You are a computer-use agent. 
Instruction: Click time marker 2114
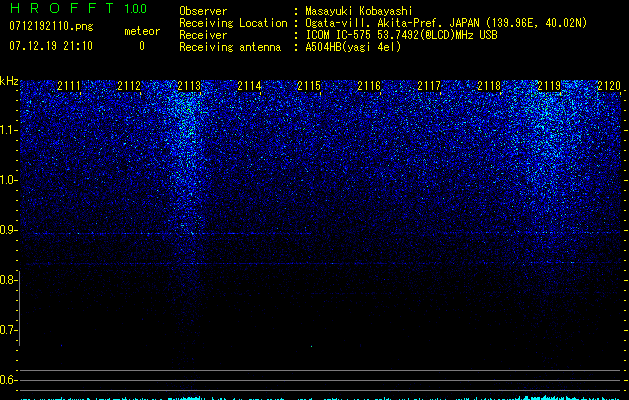point(249,86)
